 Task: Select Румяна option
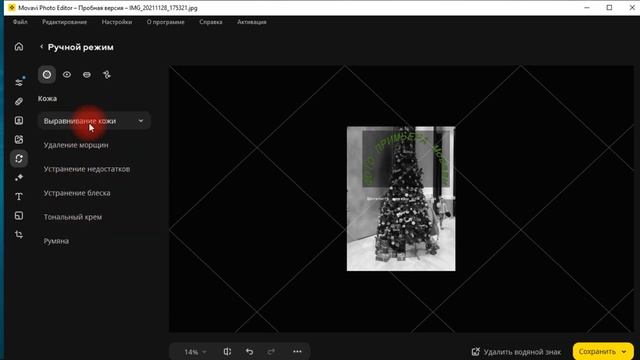(56, 241)
